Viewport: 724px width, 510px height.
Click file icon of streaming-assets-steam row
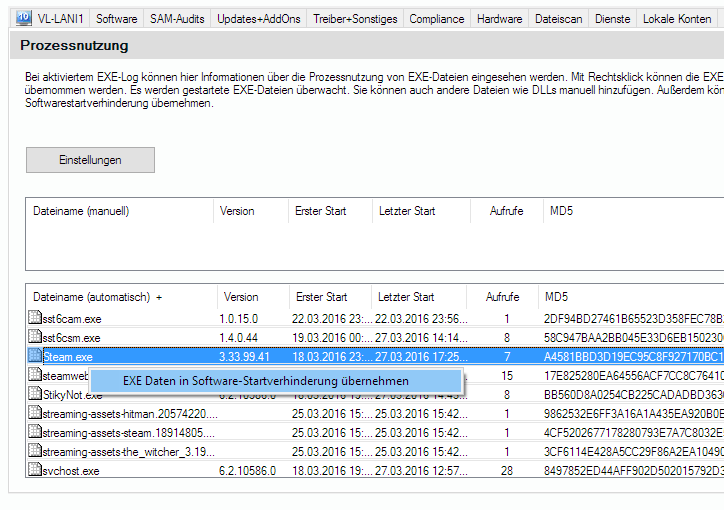pos(35,431)
